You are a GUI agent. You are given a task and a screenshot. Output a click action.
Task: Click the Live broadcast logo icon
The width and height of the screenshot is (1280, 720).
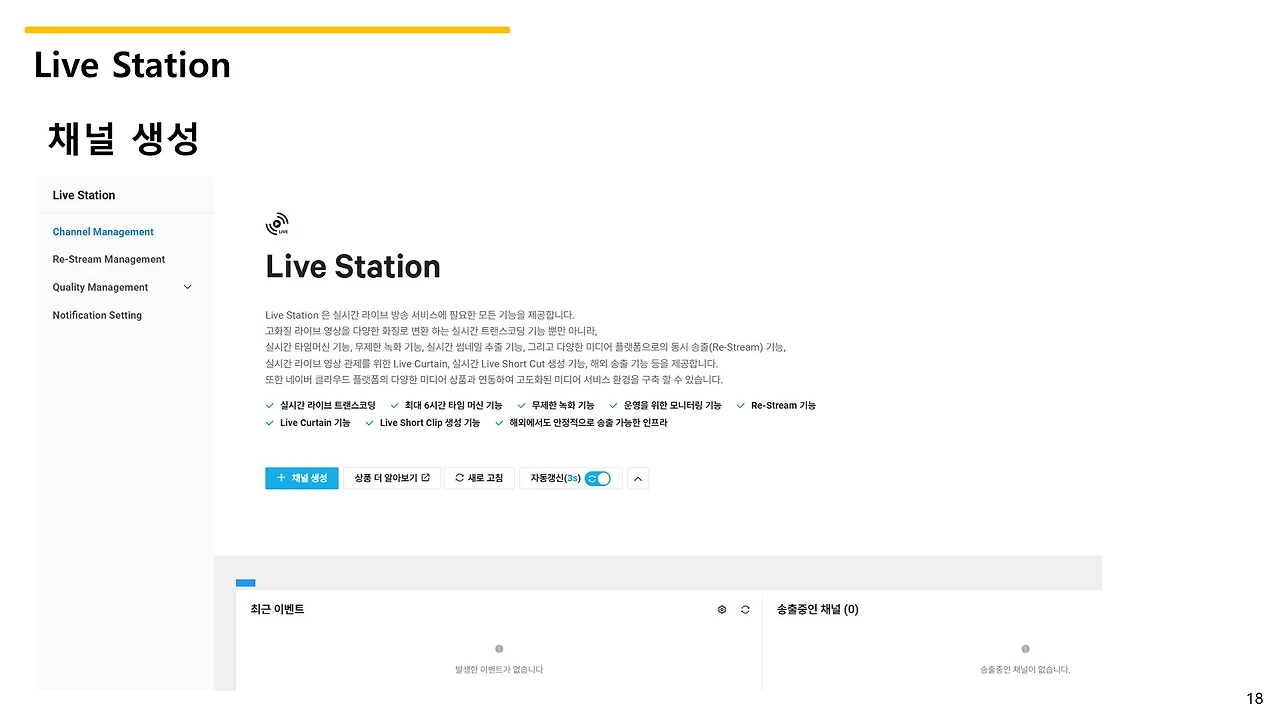click(278, 224)
